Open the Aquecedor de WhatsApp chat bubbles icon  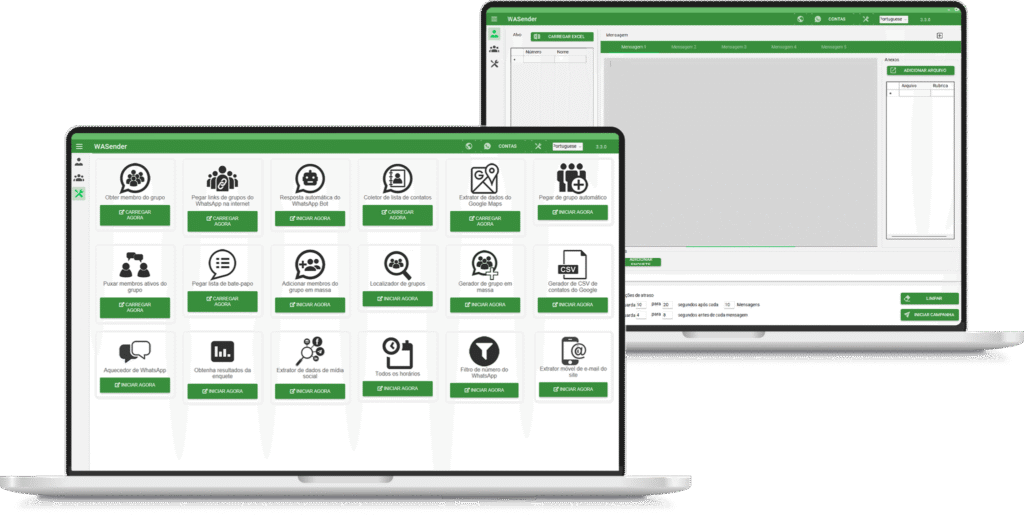135,352
